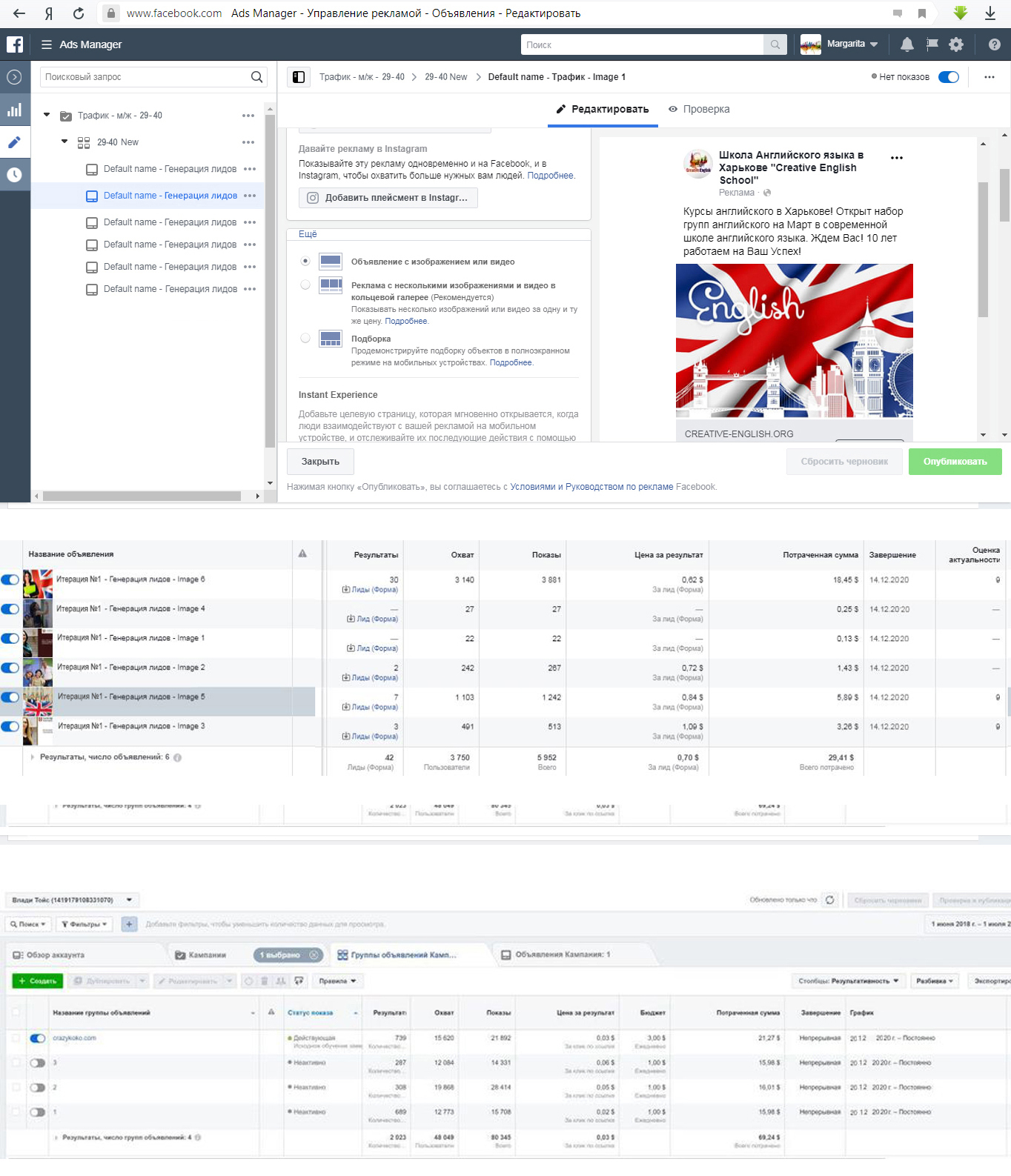Open options dots for Трафик - м/ж campaign row
This screenshot has height=1176, width=1011.
pyautogui.click(x=248, y=116)
